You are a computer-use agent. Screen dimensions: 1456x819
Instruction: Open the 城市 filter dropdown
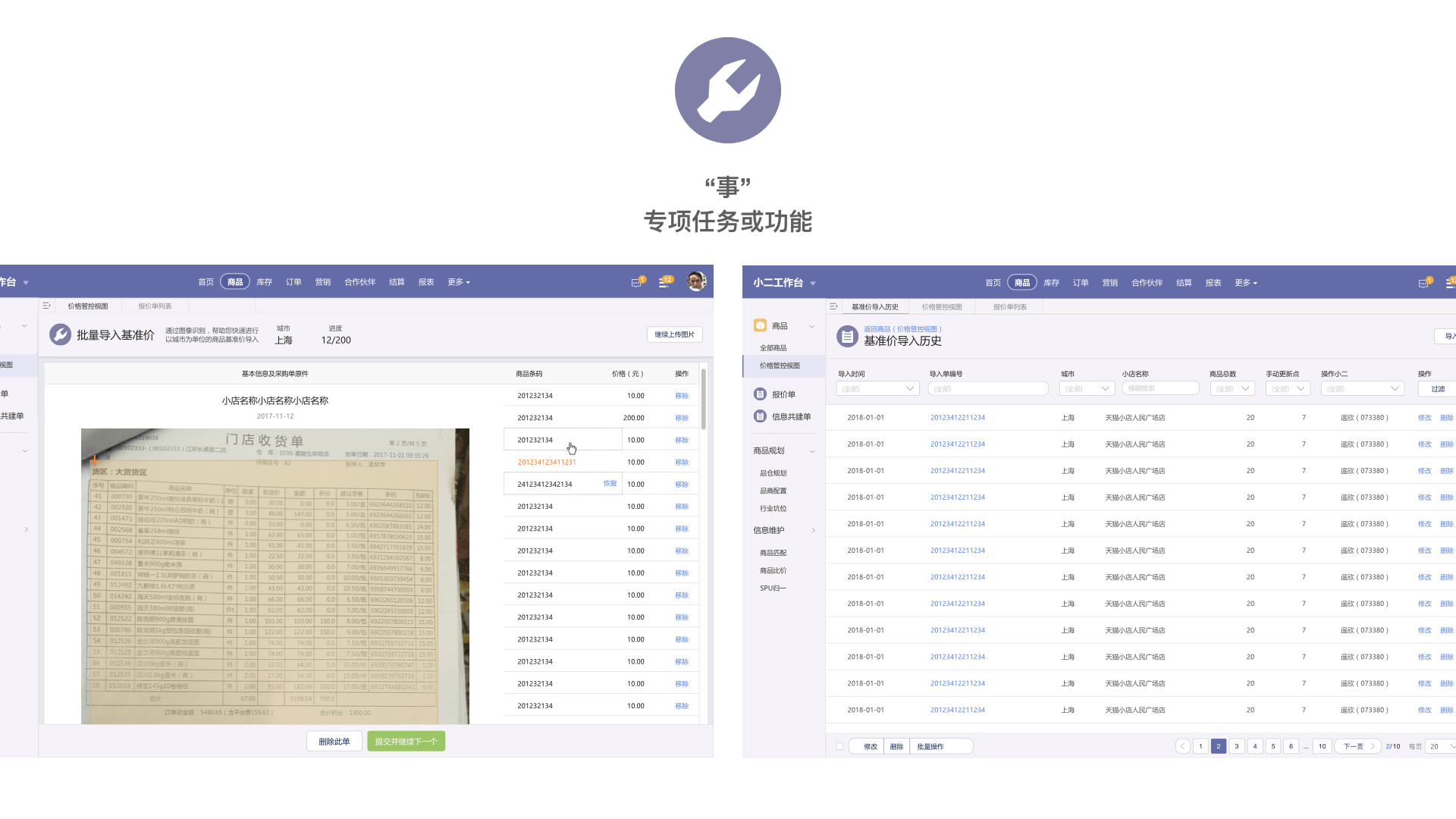(1086, 389)
